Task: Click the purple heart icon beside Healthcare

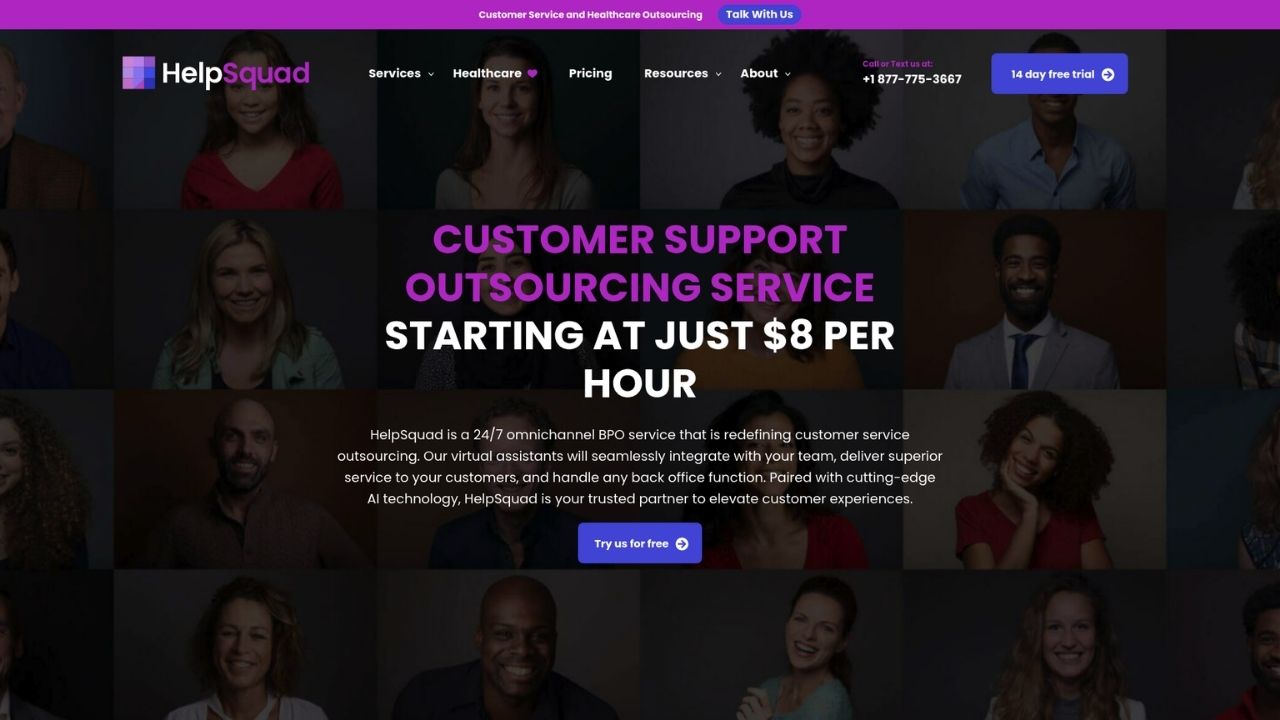Action: pos(532,73)
